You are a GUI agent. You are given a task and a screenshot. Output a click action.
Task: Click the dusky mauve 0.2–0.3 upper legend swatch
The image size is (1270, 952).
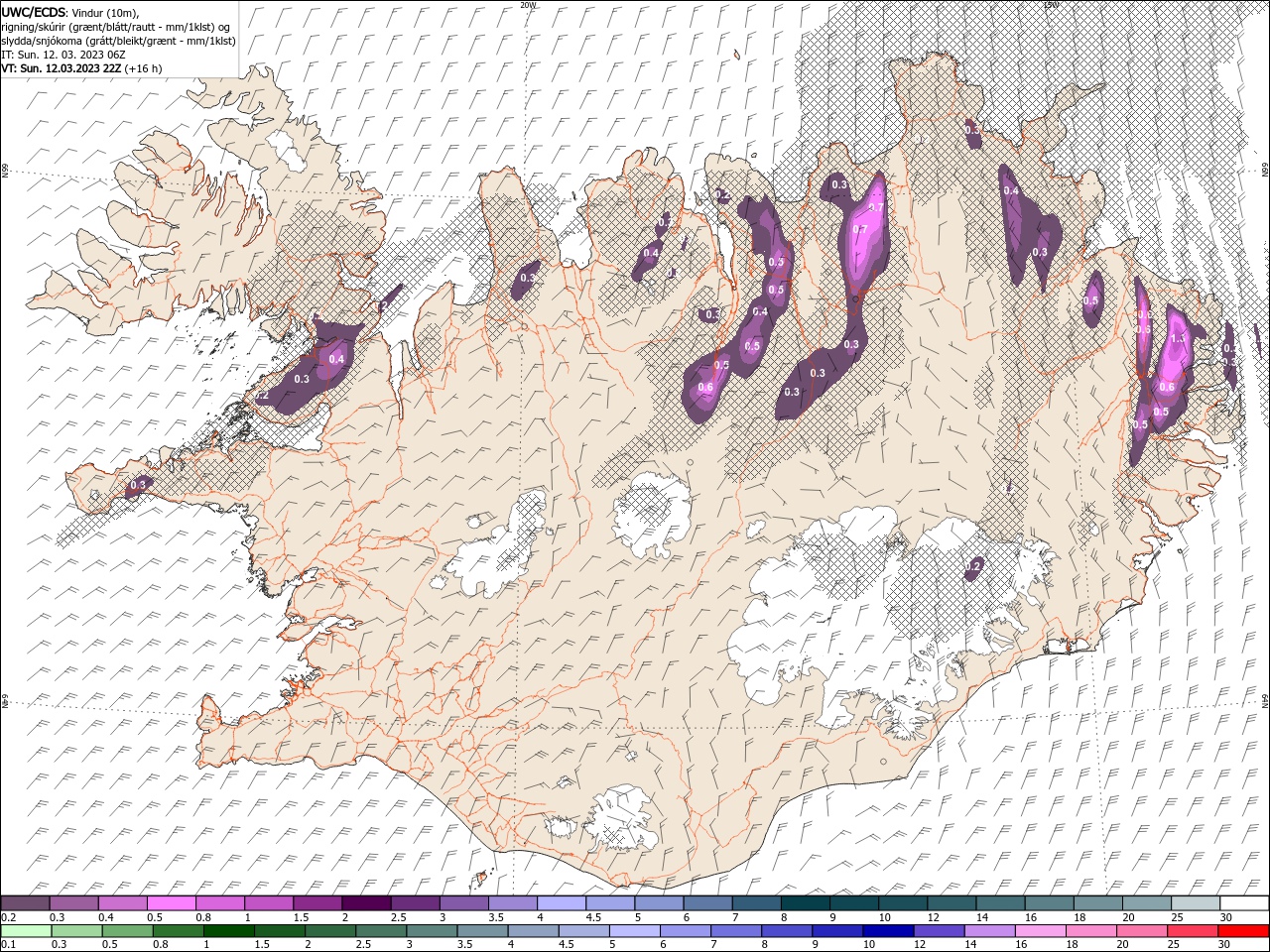coord(26,903)
